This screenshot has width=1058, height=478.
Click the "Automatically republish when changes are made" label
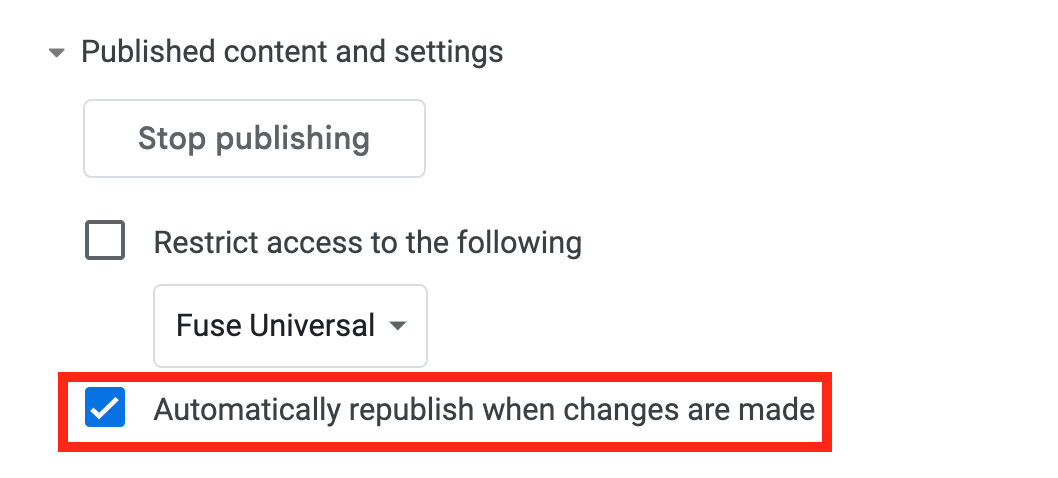[x=484, y=409]
